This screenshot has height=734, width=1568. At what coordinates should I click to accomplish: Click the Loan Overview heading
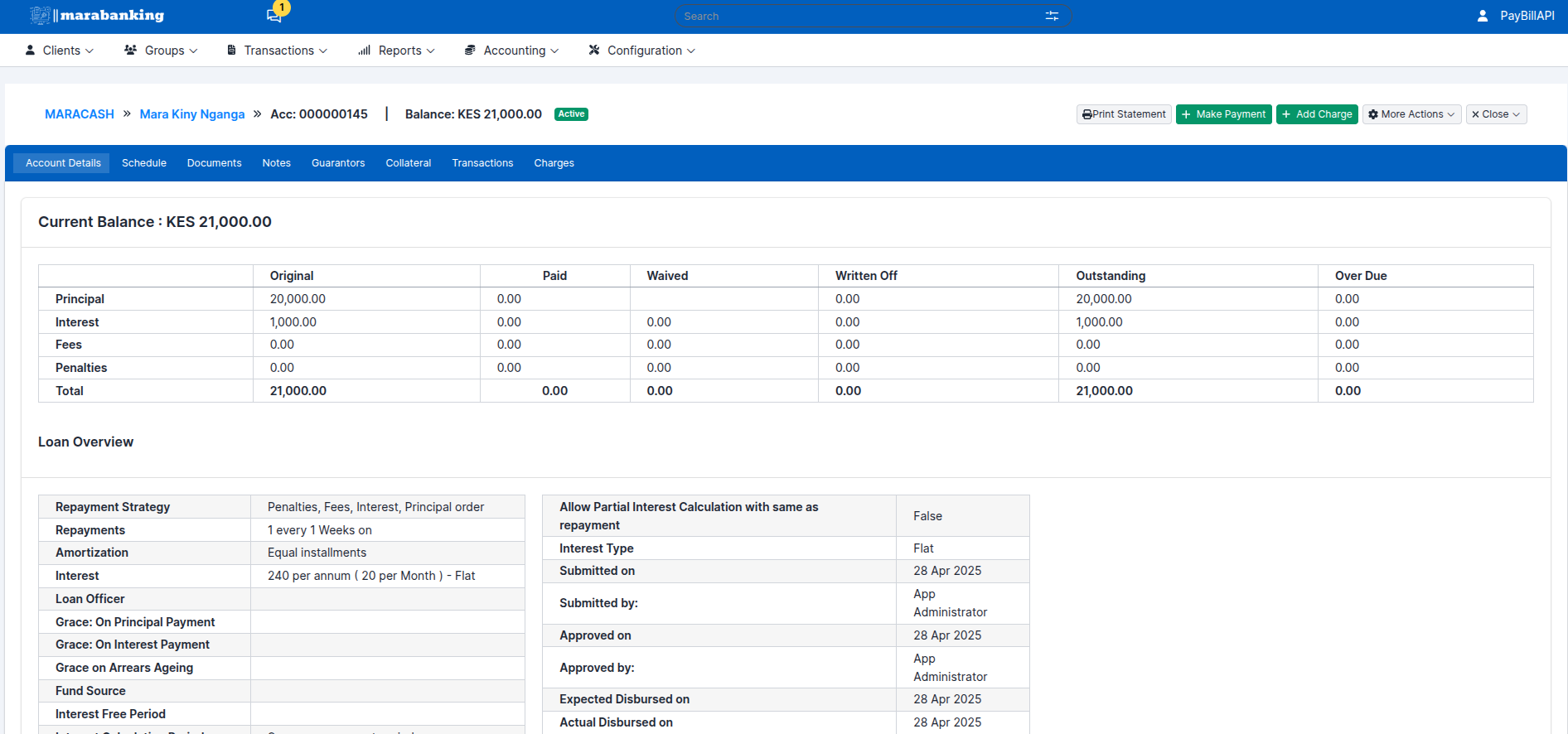click(x=85, y=442)
